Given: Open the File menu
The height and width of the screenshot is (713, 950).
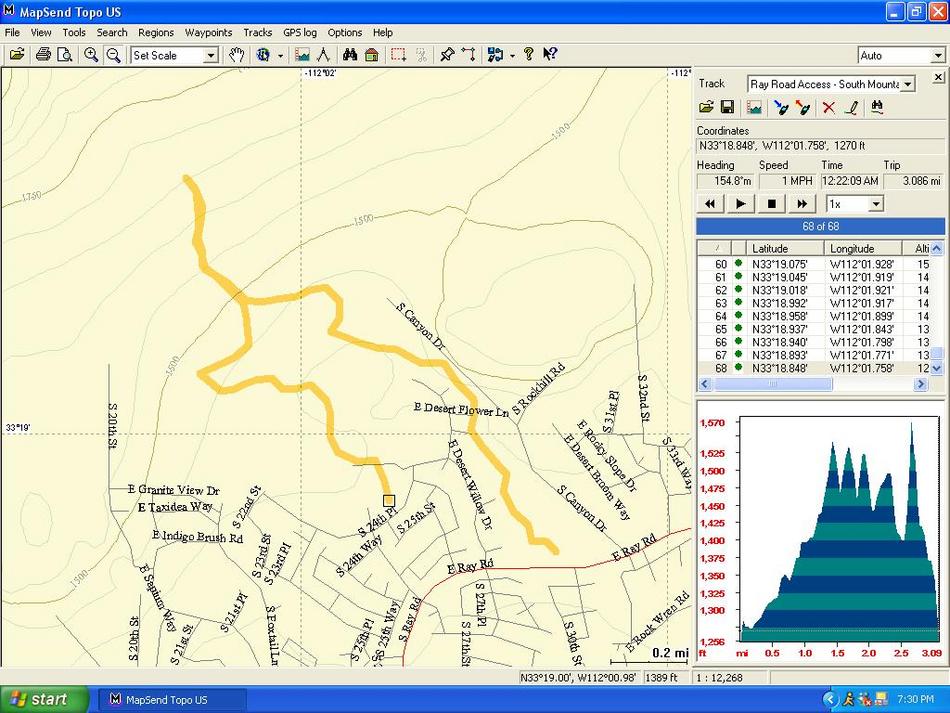Looking at the screenshot, I should click(12, 33).
